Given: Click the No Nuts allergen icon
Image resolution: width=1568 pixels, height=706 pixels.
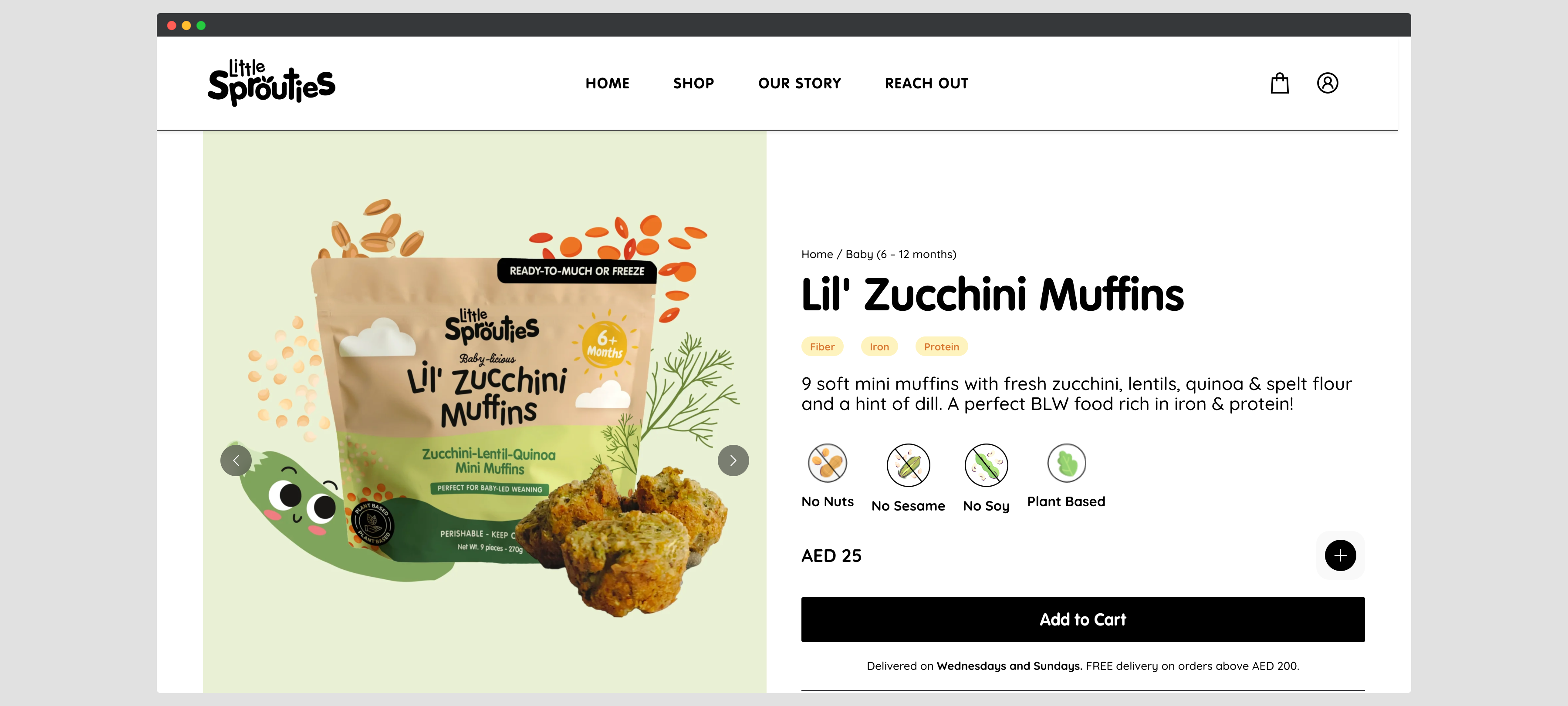Looking at the screenshot, I should coord(827,463).
